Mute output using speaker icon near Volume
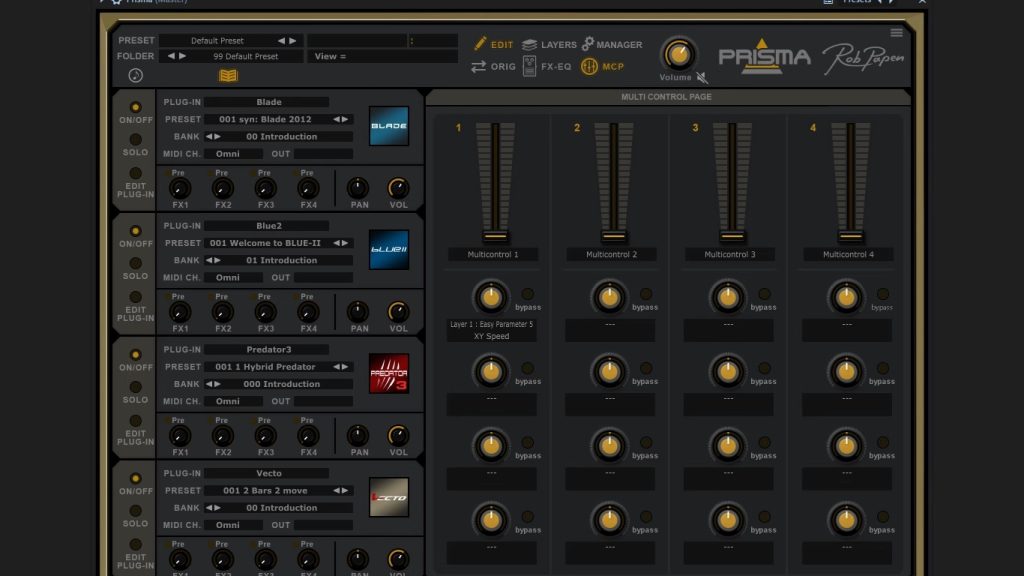Screen dimensions: 1024x576 (x=702, y=77)
